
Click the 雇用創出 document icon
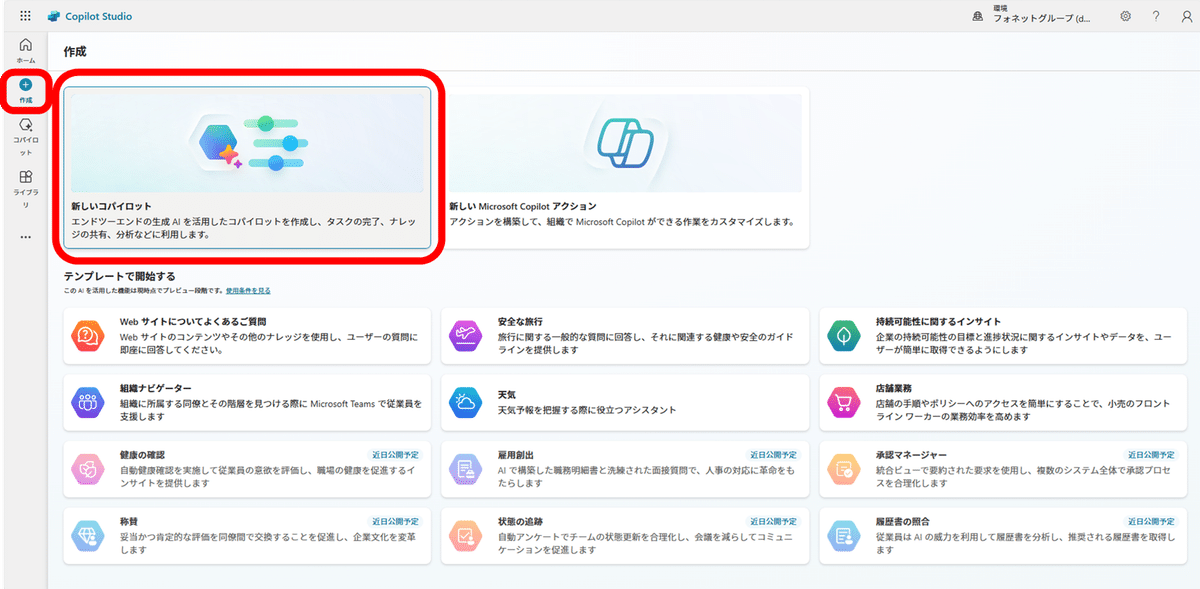tap(465, 469)
